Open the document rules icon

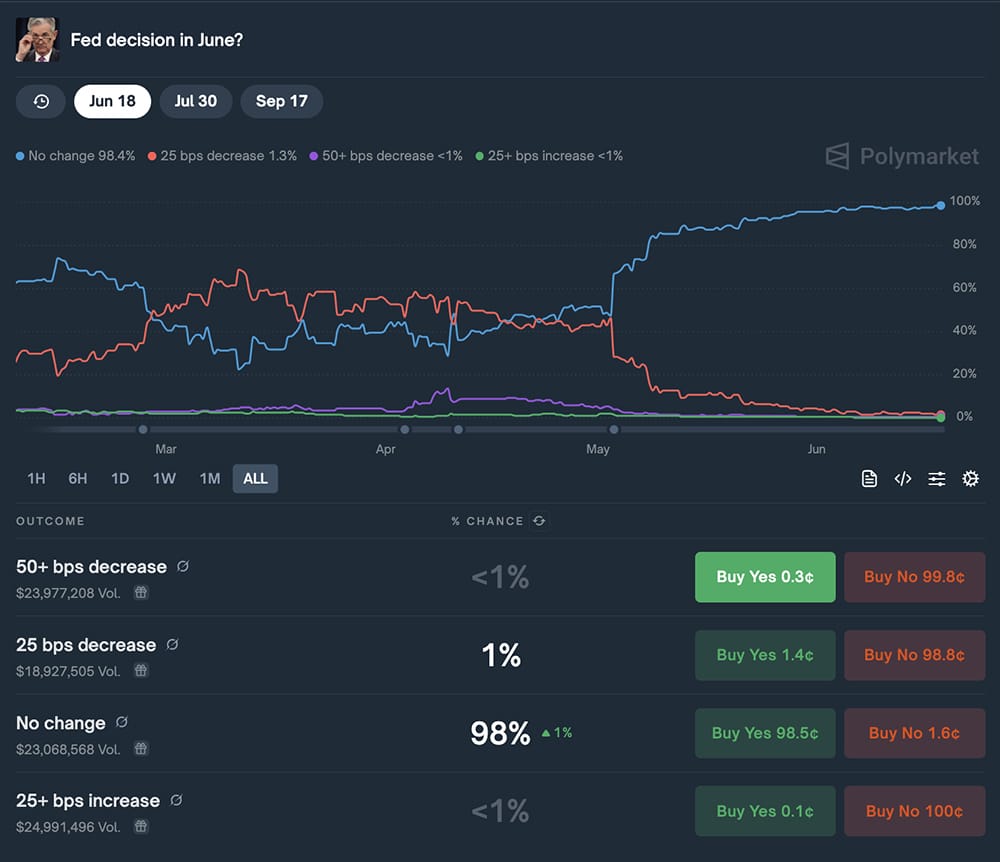click(x=869, y=479)
